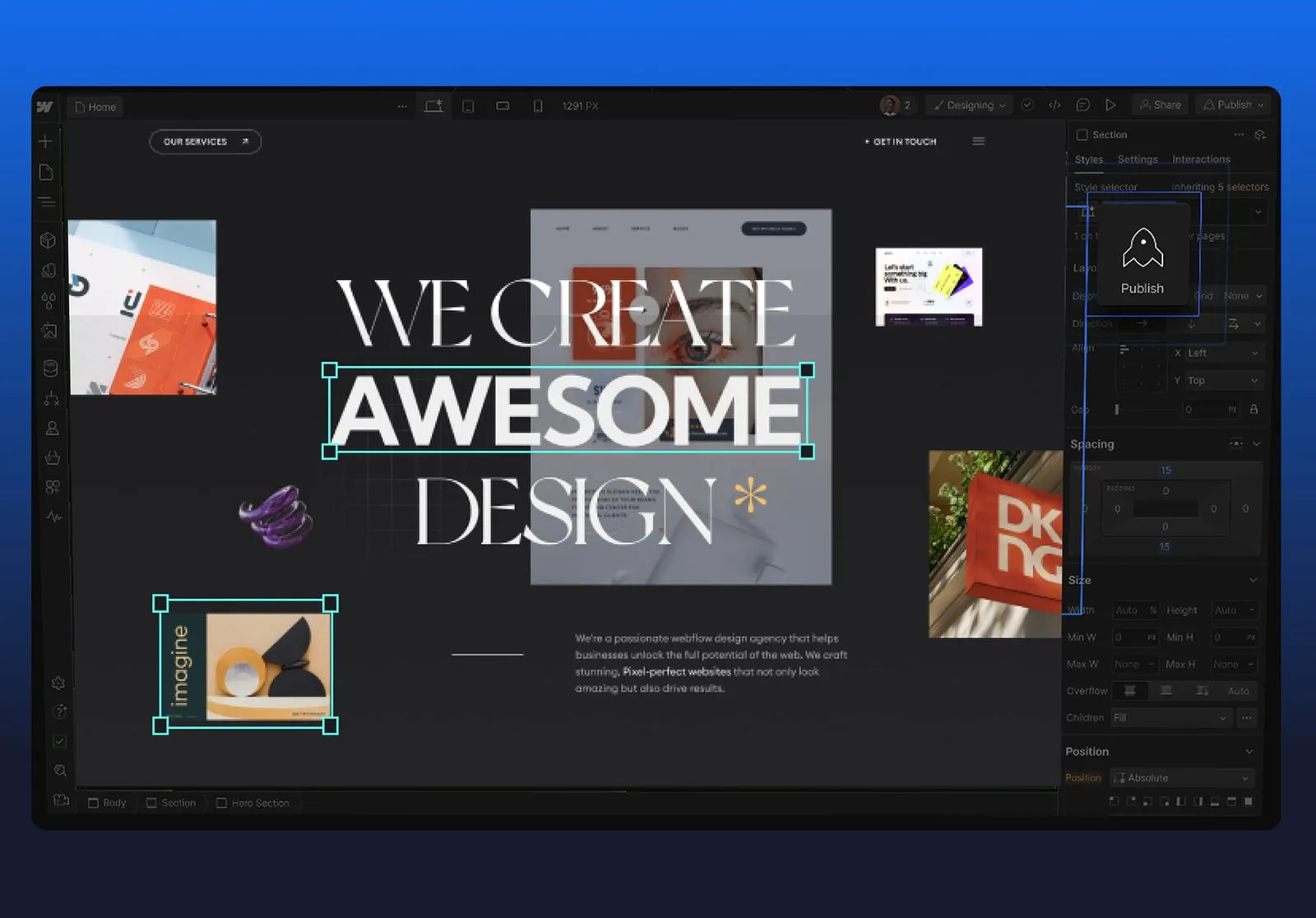1316x918 pixels.
Task: Open collaborator avatar in top bar
Action: click(889, 104)
